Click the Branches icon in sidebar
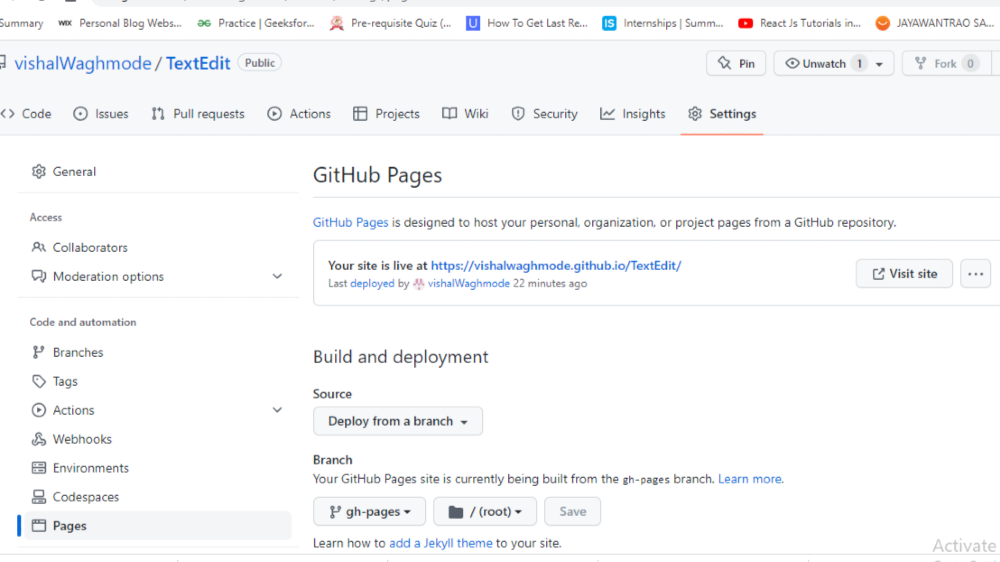This screenshot has width=1000, height=562. pos(39,352)
